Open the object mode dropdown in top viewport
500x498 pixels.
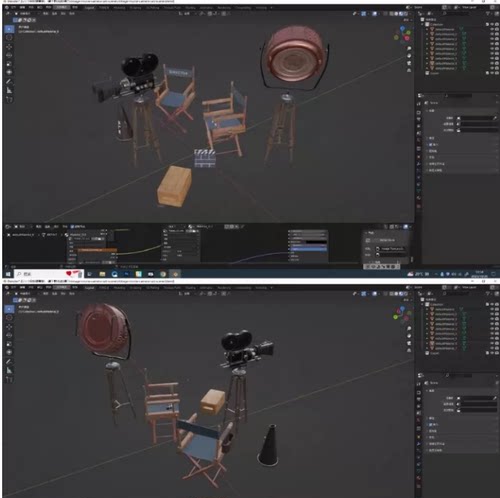tap(27, 14)
